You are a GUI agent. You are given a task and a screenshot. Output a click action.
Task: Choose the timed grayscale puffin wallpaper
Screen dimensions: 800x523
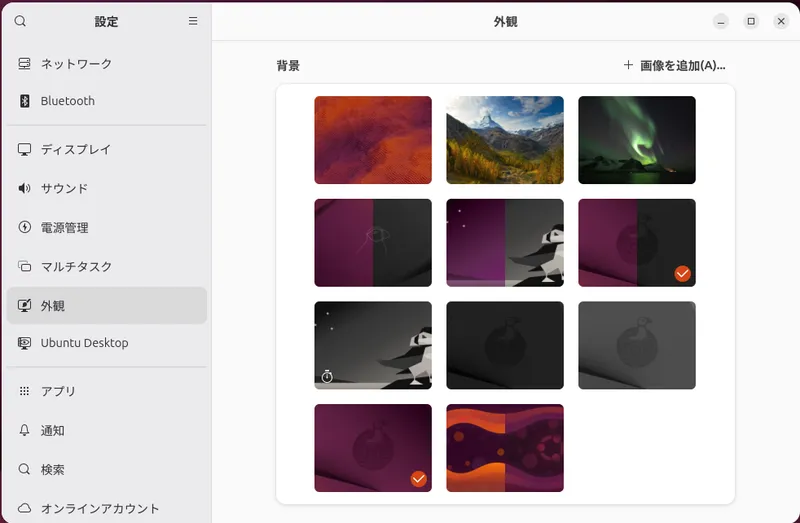click(x=373, y=345)
